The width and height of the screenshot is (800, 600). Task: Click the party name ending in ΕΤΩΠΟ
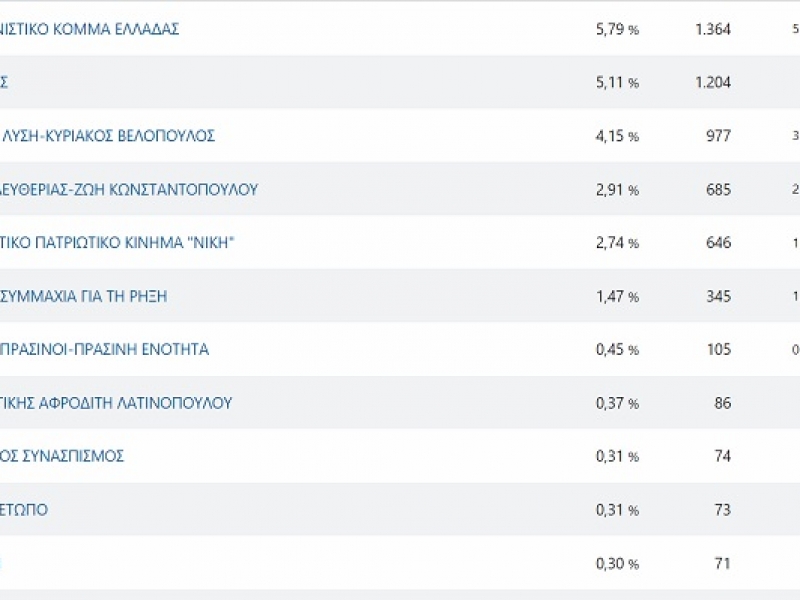(24, 510)
